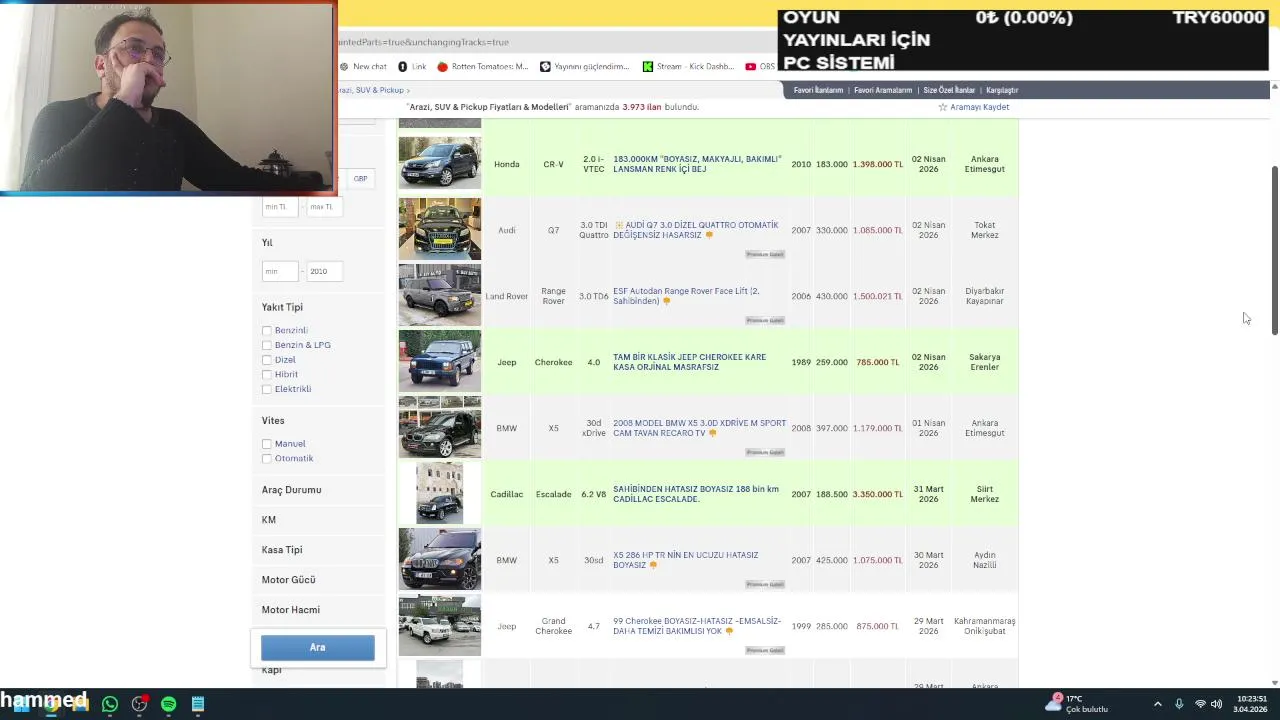Click the price max TL field
Screen dimensions: 1280x720
pos(324,207)
